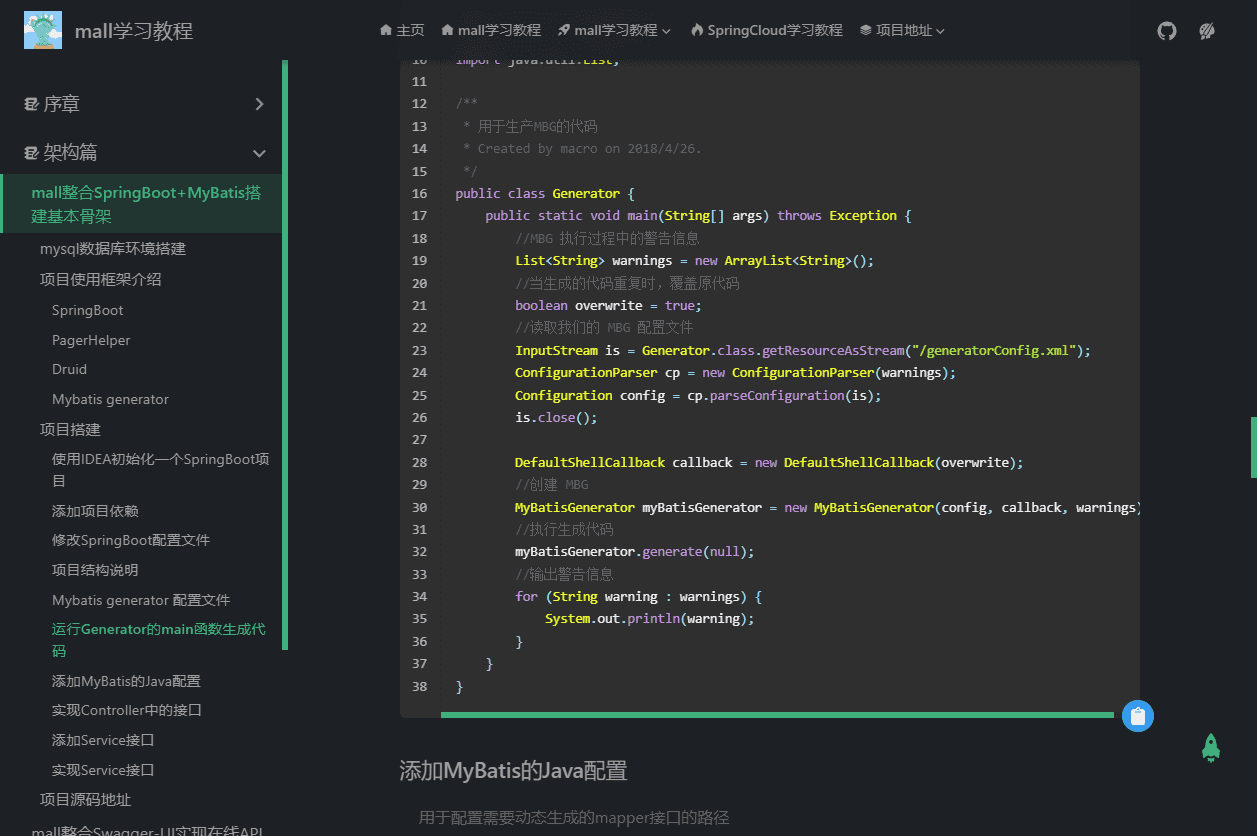This screenshot has width=1257, height=836.
Task: Open 实现Service接口 sidebar entry
Action: point(103,770)
